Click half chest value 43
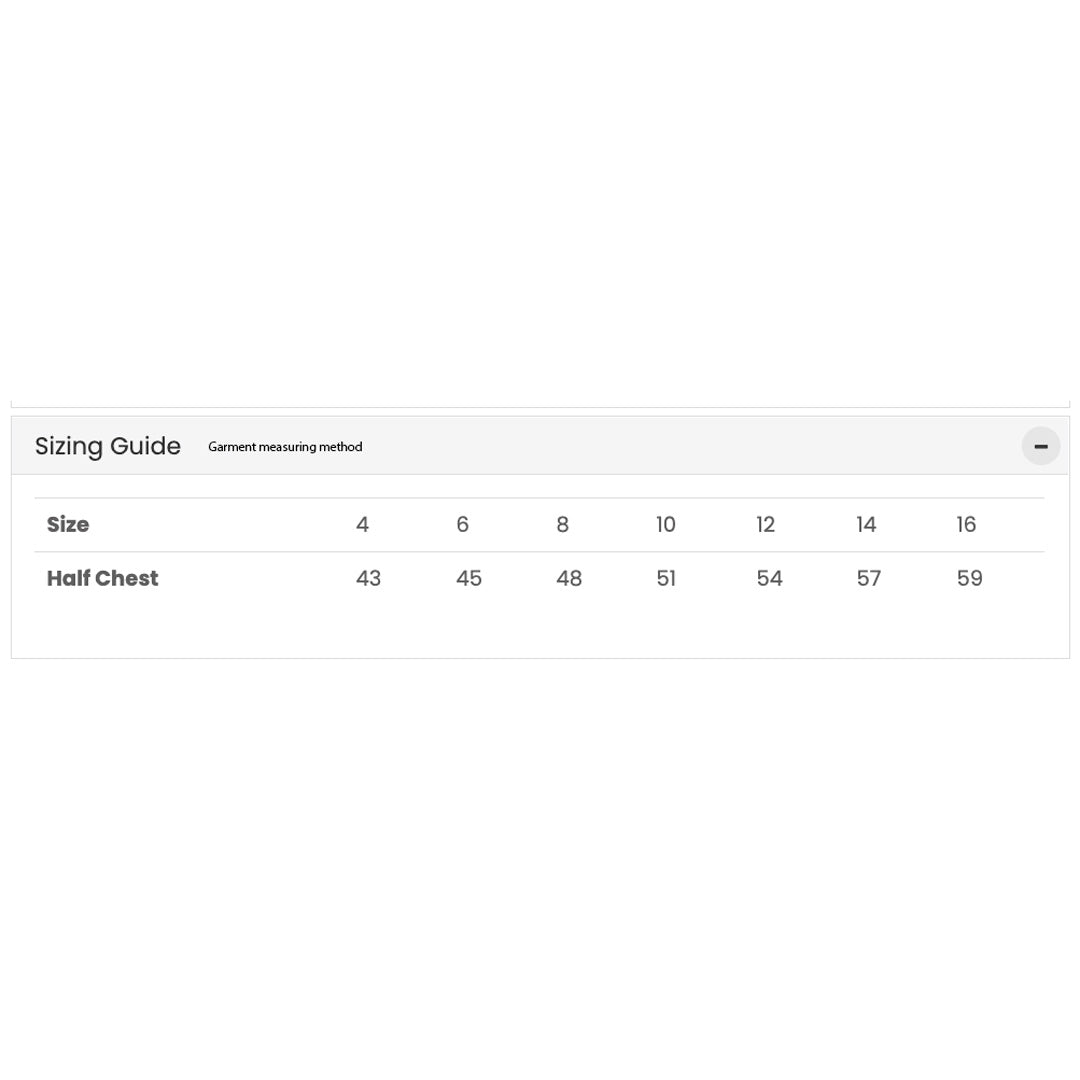The height and width of the screenshot is (1080, 1080). click(368, 579)
